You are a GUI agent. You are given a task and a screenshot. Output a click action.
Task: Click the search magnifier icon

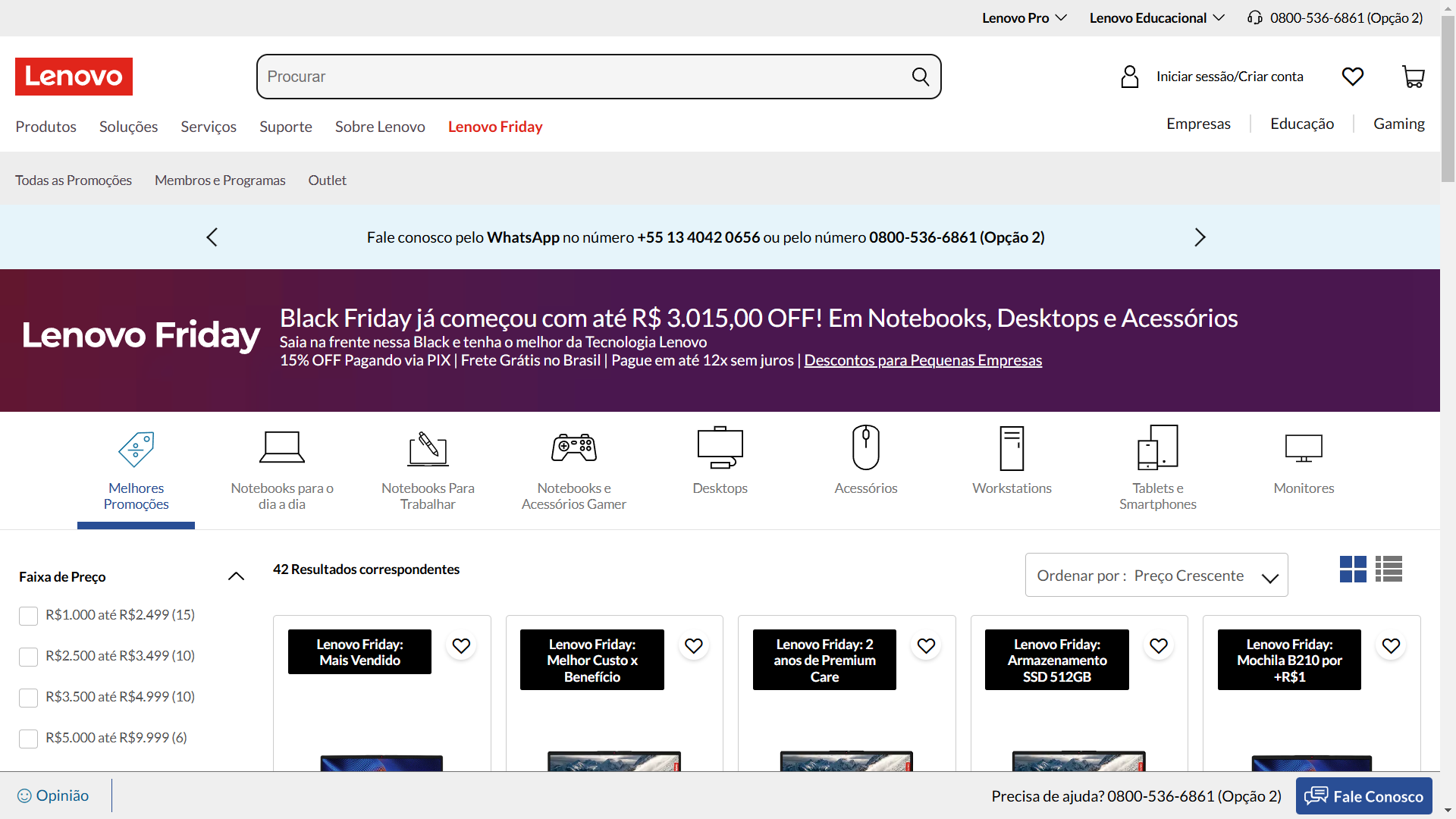pyautogui.click(x=921, y=77)
